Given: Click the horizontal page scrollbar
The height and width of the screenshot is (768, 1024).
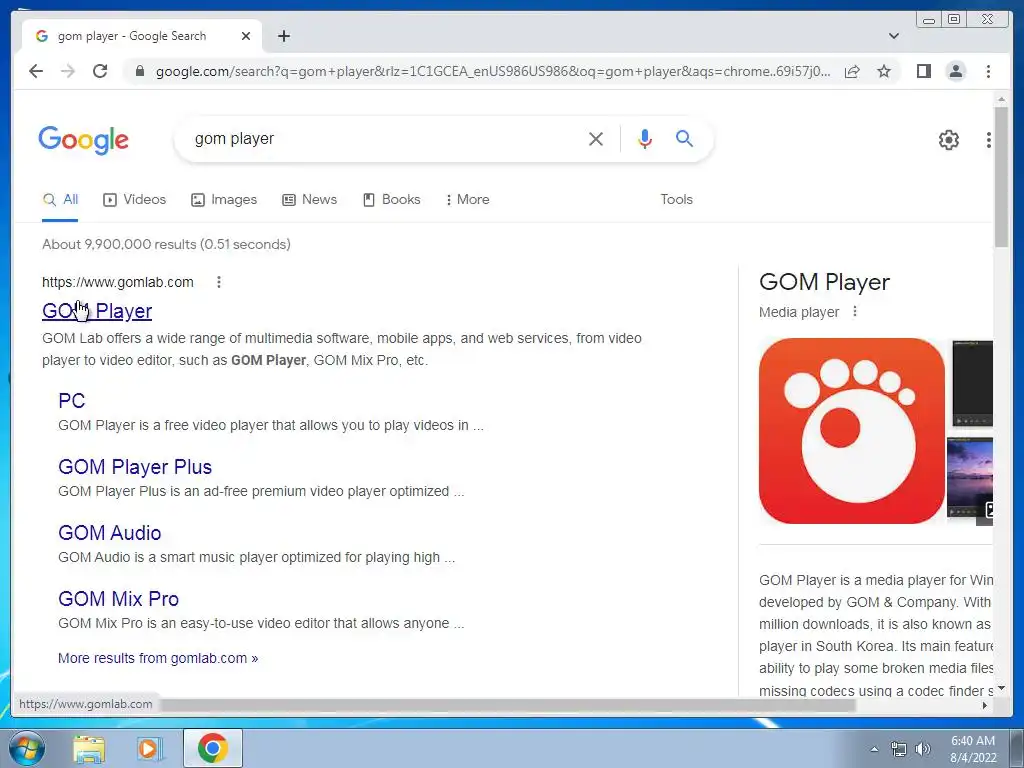Looking at the screenshot, I should tap(508, 705).
